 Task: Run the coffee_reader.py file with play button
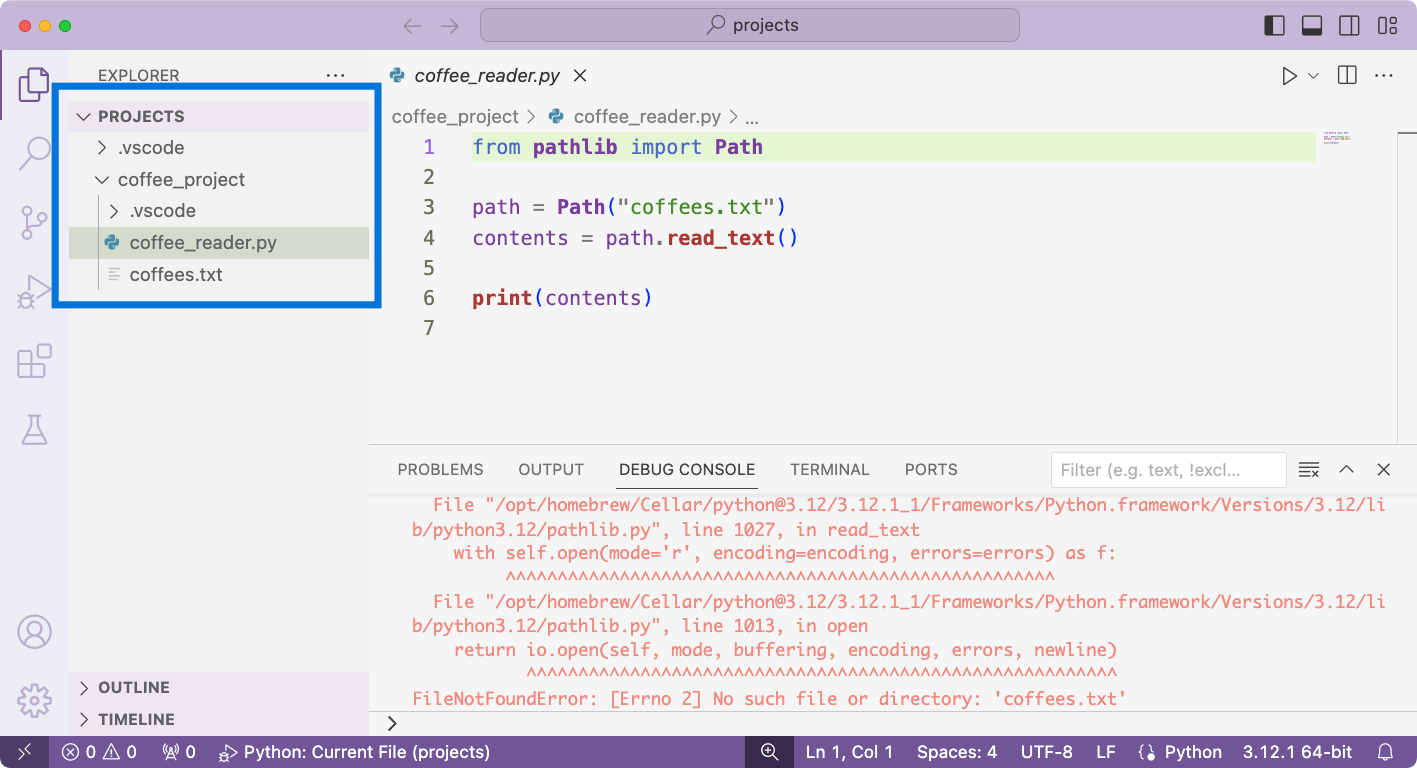(x=1289, y=75)
